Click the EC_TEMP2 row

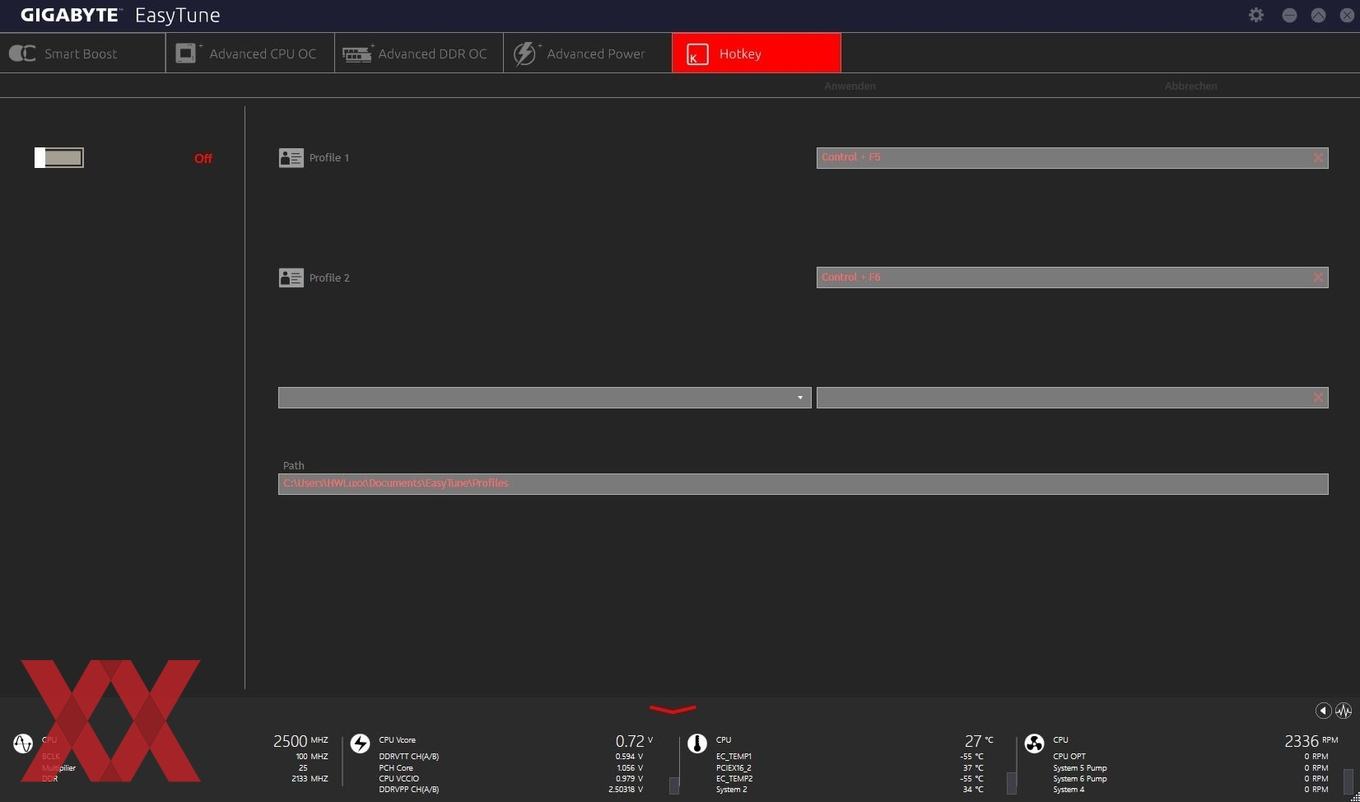[x=849, y=779]
